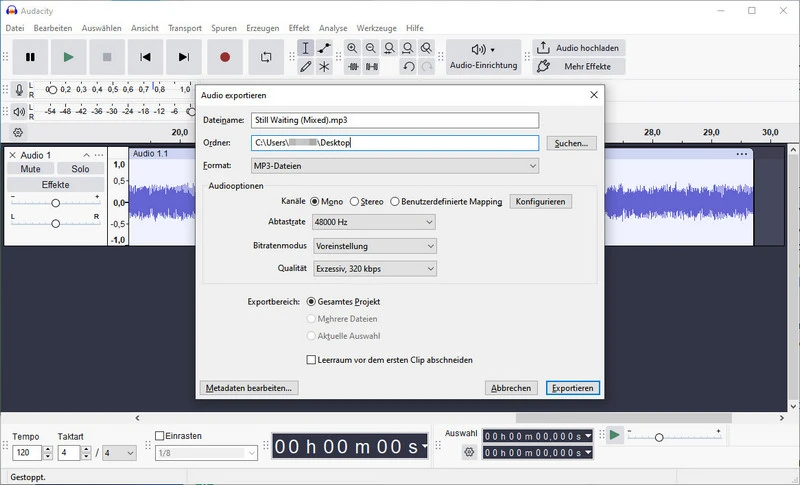Click the recording meter microphone icon
Screen dimensions: 800x485
point(19,90)
